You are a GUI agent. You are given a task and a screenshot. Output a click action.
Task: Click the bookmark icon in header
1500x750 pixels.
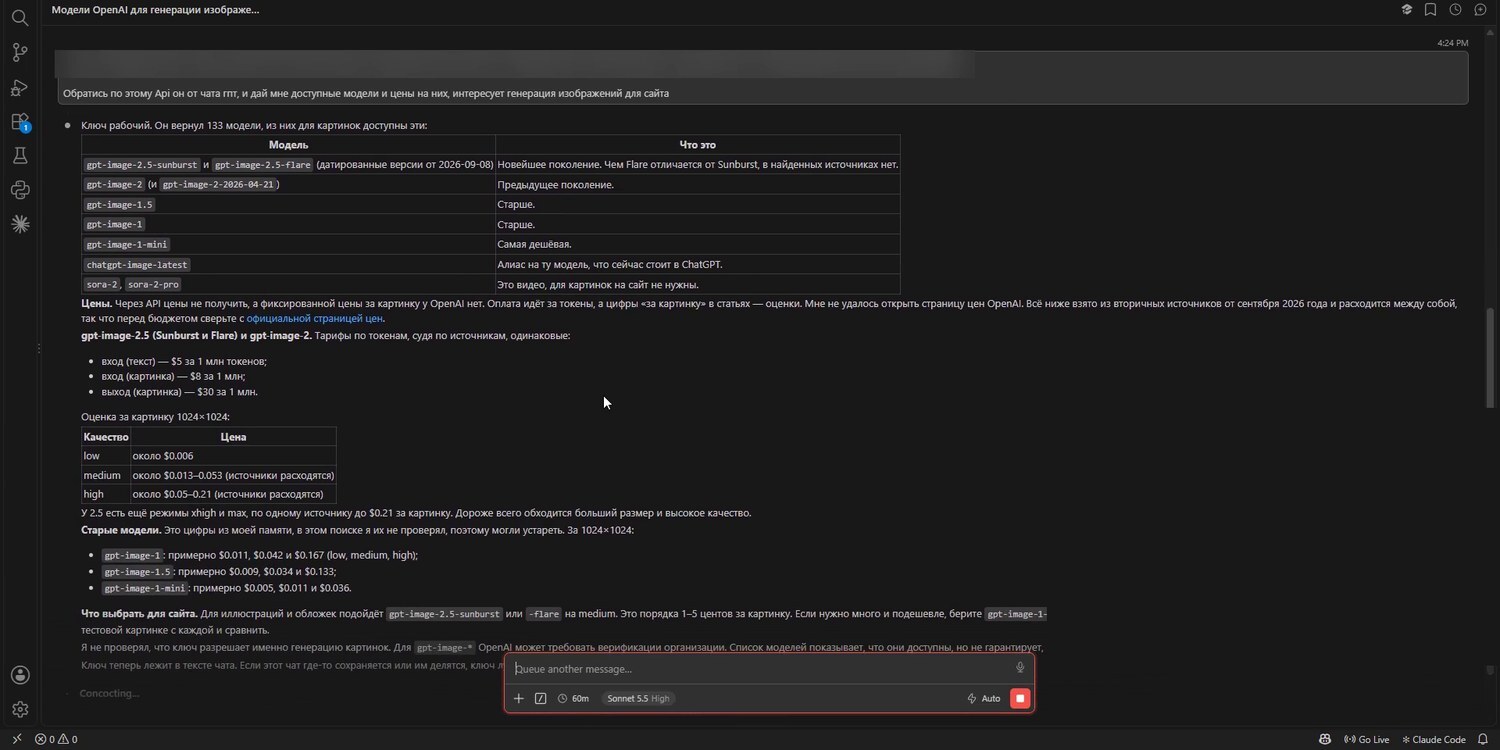coord(1431,10)
